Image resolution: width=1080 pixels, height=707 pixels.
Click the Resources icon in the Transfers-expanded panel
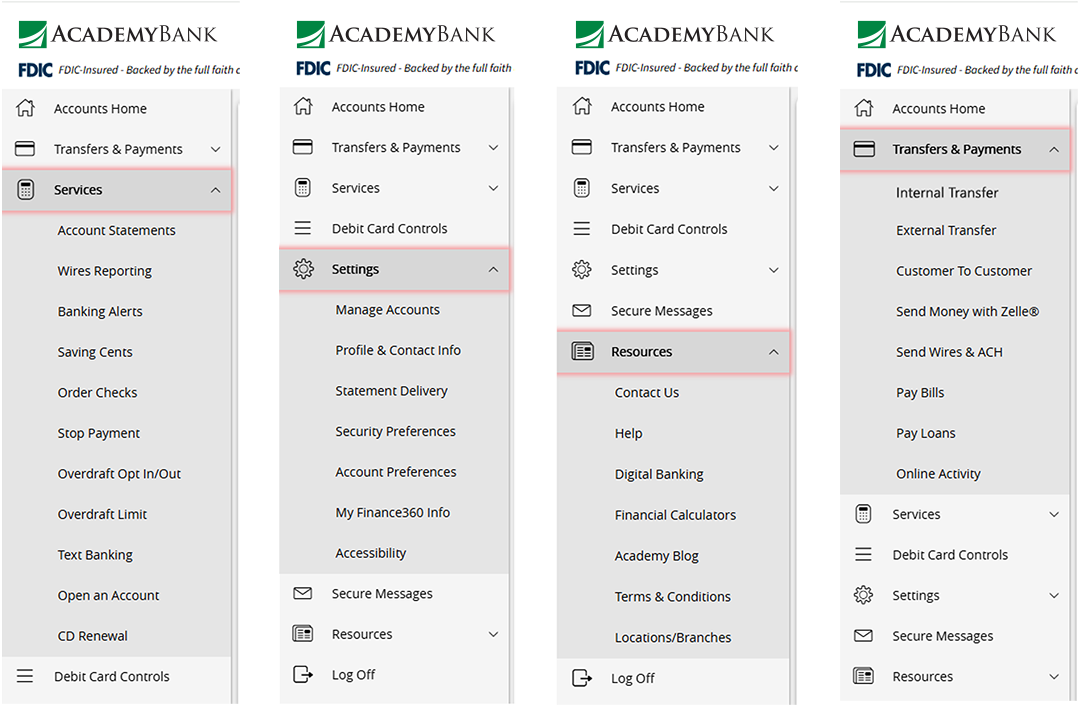(x=863, y=676)
